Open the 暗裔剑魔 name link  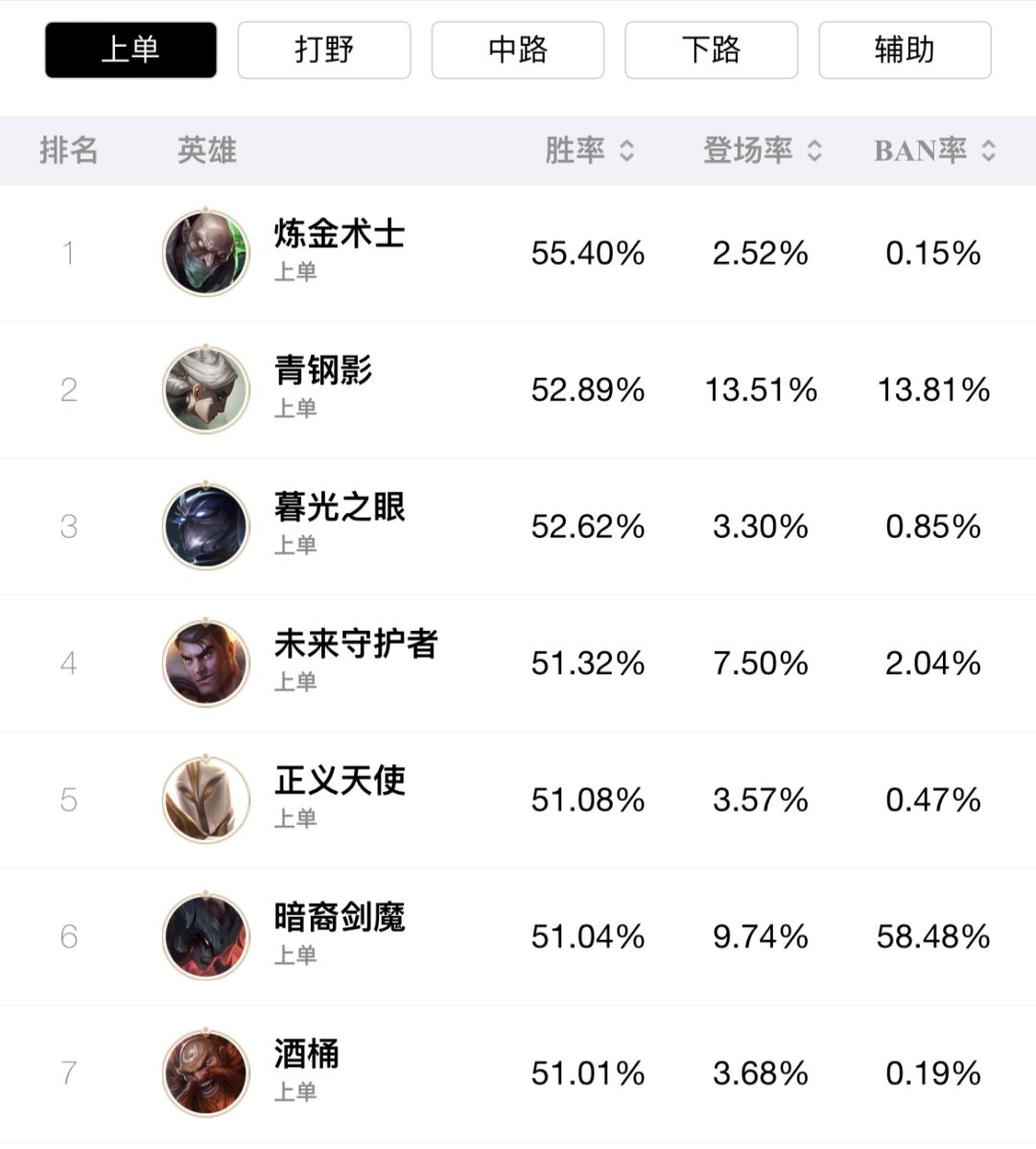[x=340, y=917]
